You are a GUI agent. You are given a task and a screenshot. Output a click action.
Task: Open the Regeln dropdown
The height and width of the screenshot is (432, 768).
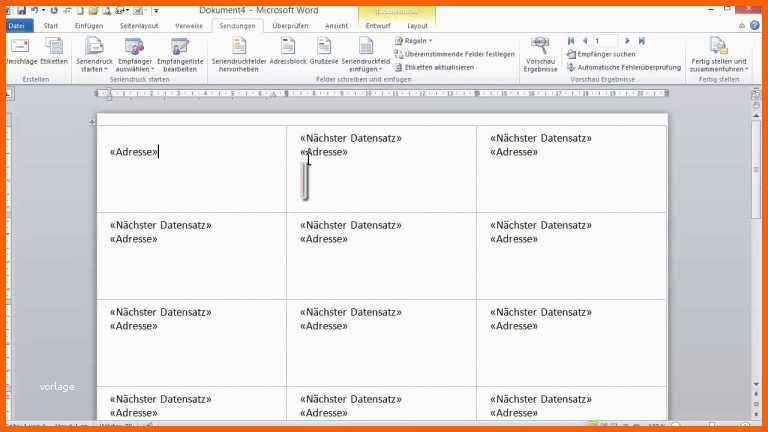pyautogui.click(x=414, y=41)
